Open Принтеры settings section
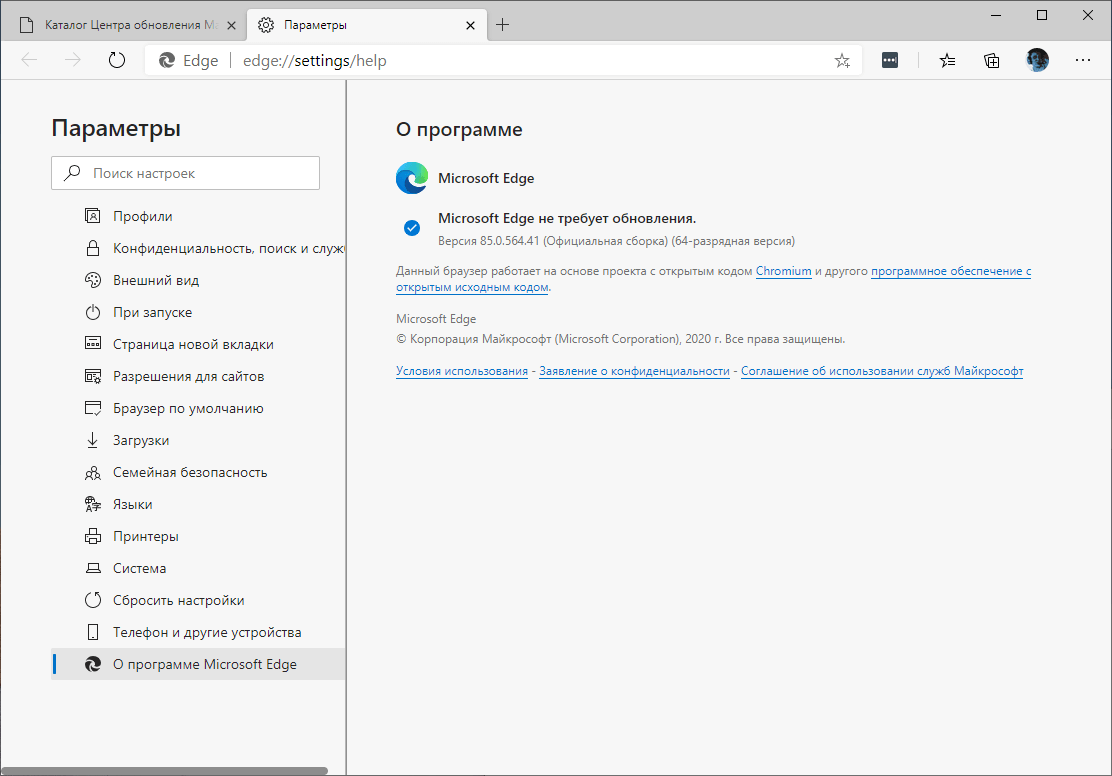The width and height of the screenshot is (1112, 776). pos(143,535)
